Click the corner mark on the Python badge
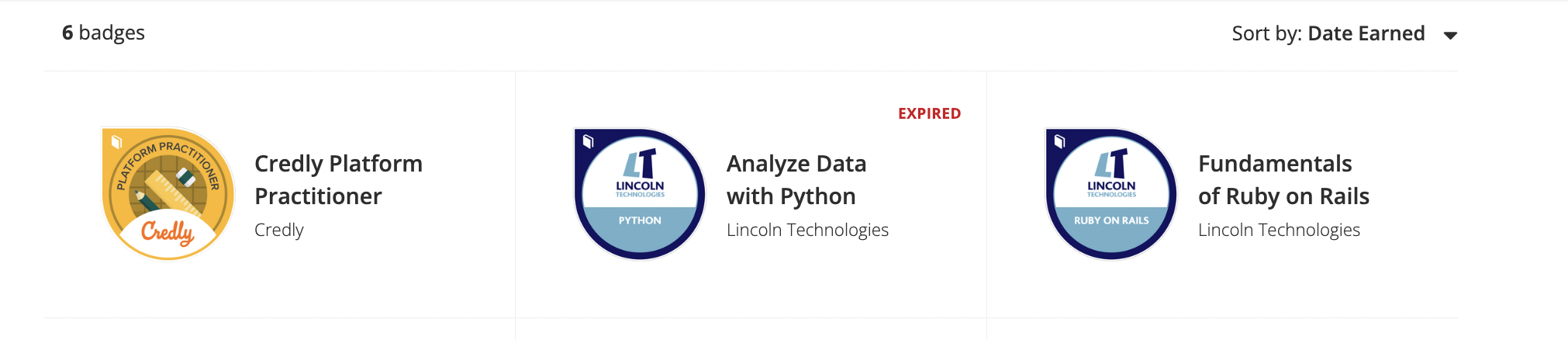Image resolution: width=1568 pixels, height=340 pixels. [589, 141]
